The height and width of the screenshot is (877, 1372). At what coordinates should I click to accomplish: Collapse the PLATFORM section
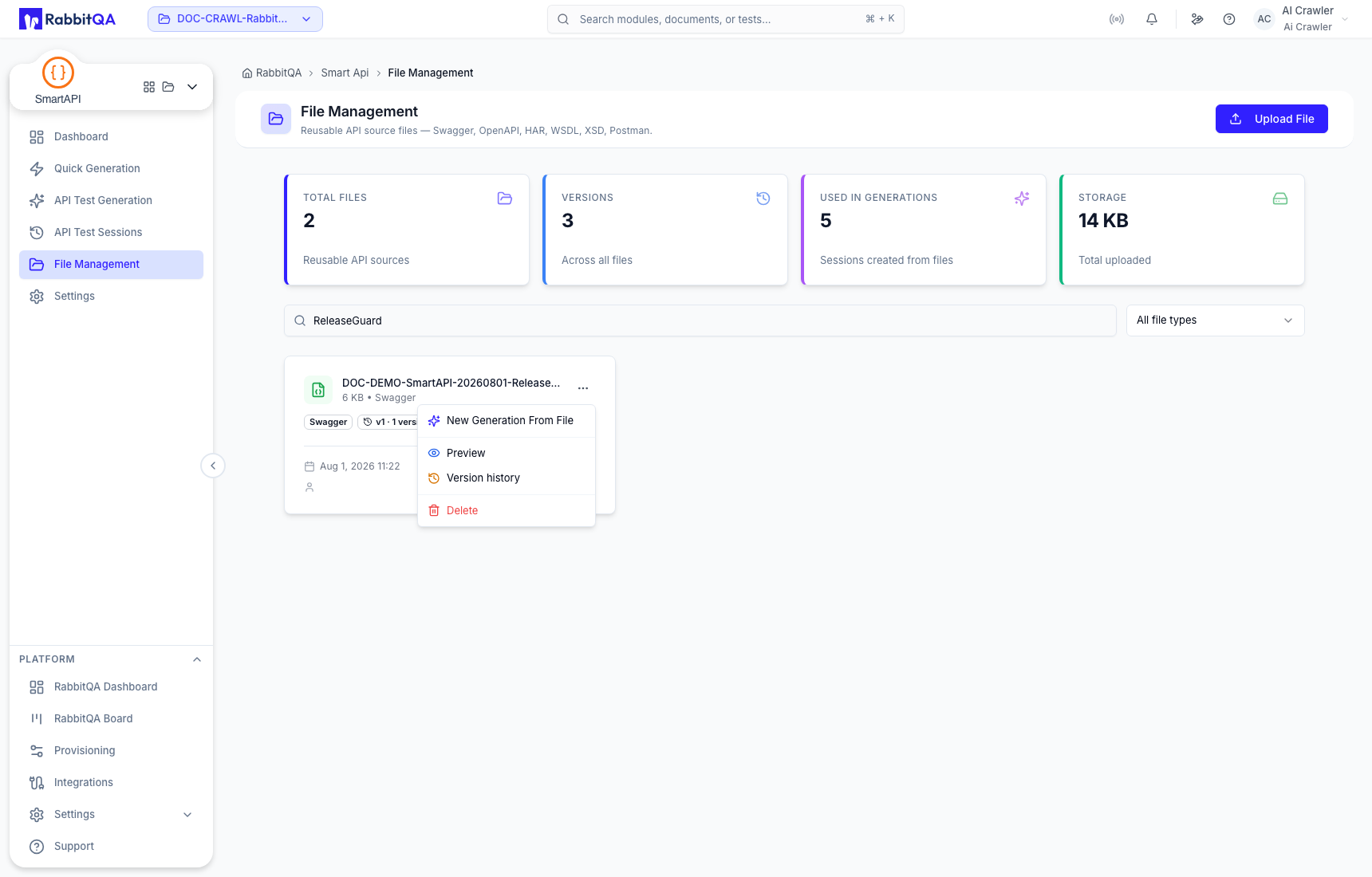[197, 659]
